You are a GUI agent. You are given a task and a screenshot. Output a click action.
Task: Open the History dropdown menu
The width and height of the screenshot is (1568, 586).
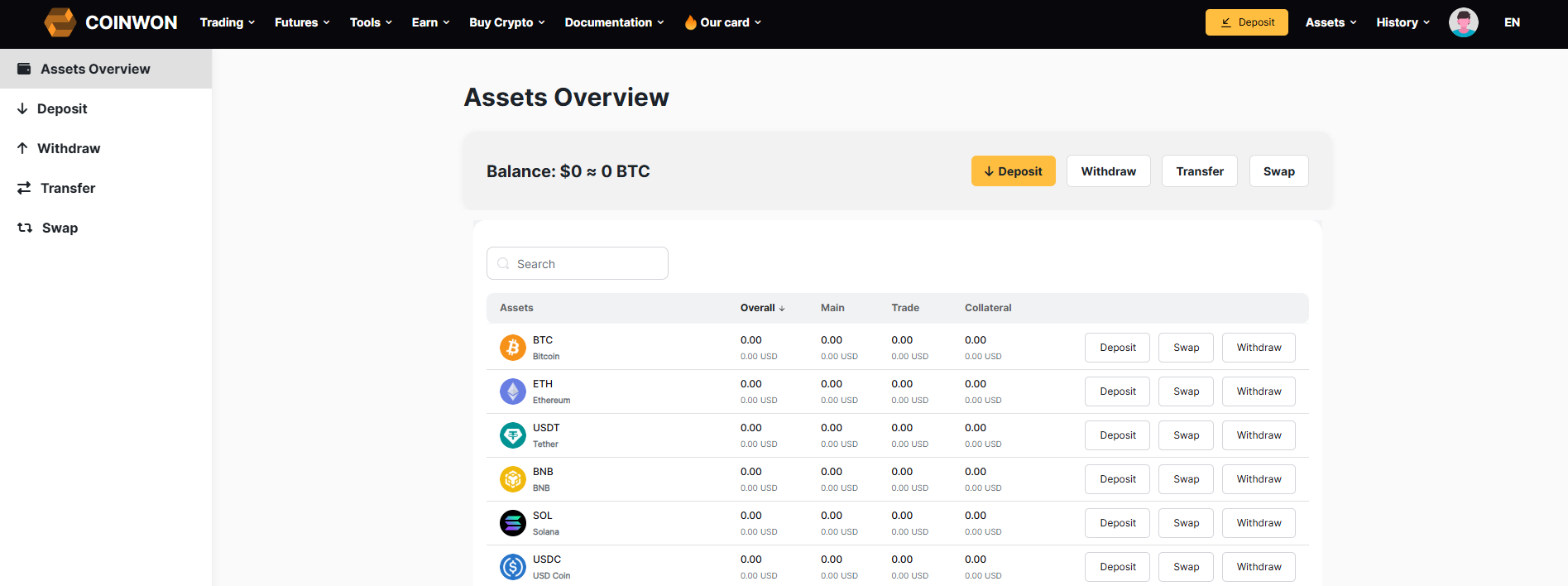click(1403, 22)
